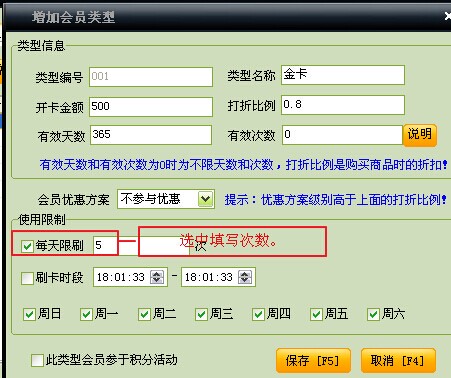Click the 有效天数和有效次数 hint text
Image resolution: width=451 pixels, height=378 pixels.
click(243, 165)
